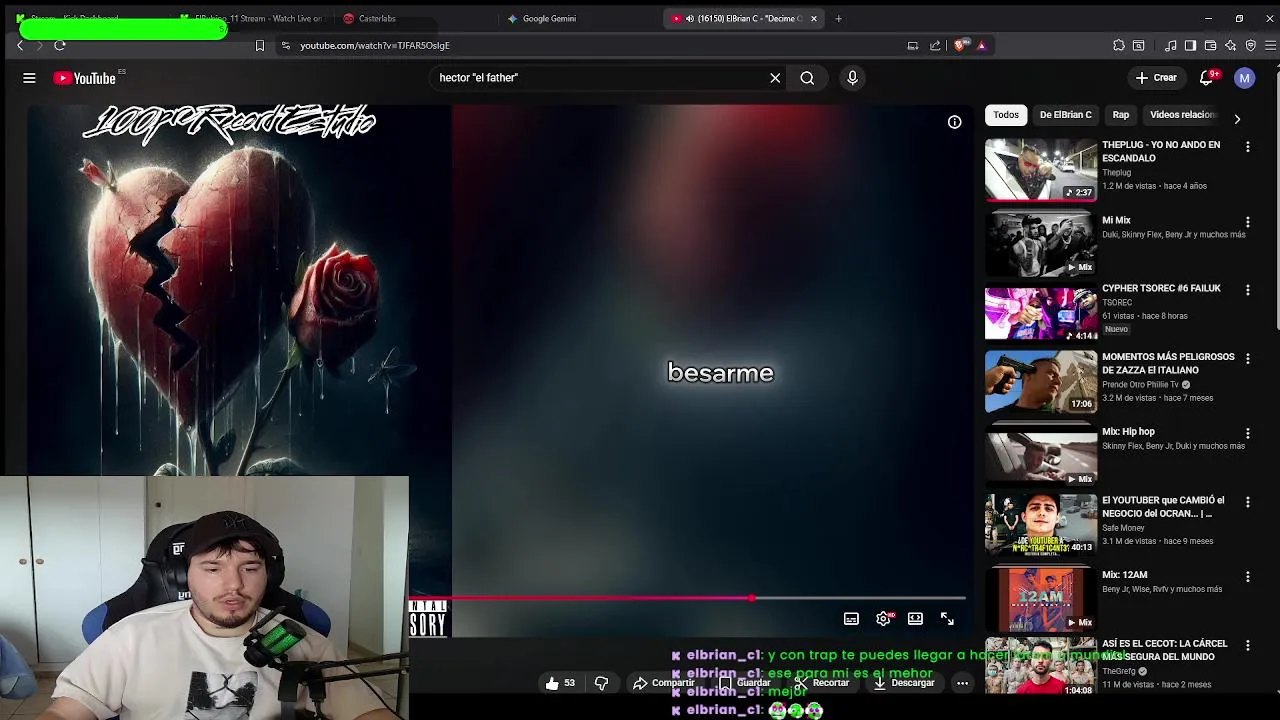Clear the search box with the X
1280x720 pixels.
(x=775, y=78)
